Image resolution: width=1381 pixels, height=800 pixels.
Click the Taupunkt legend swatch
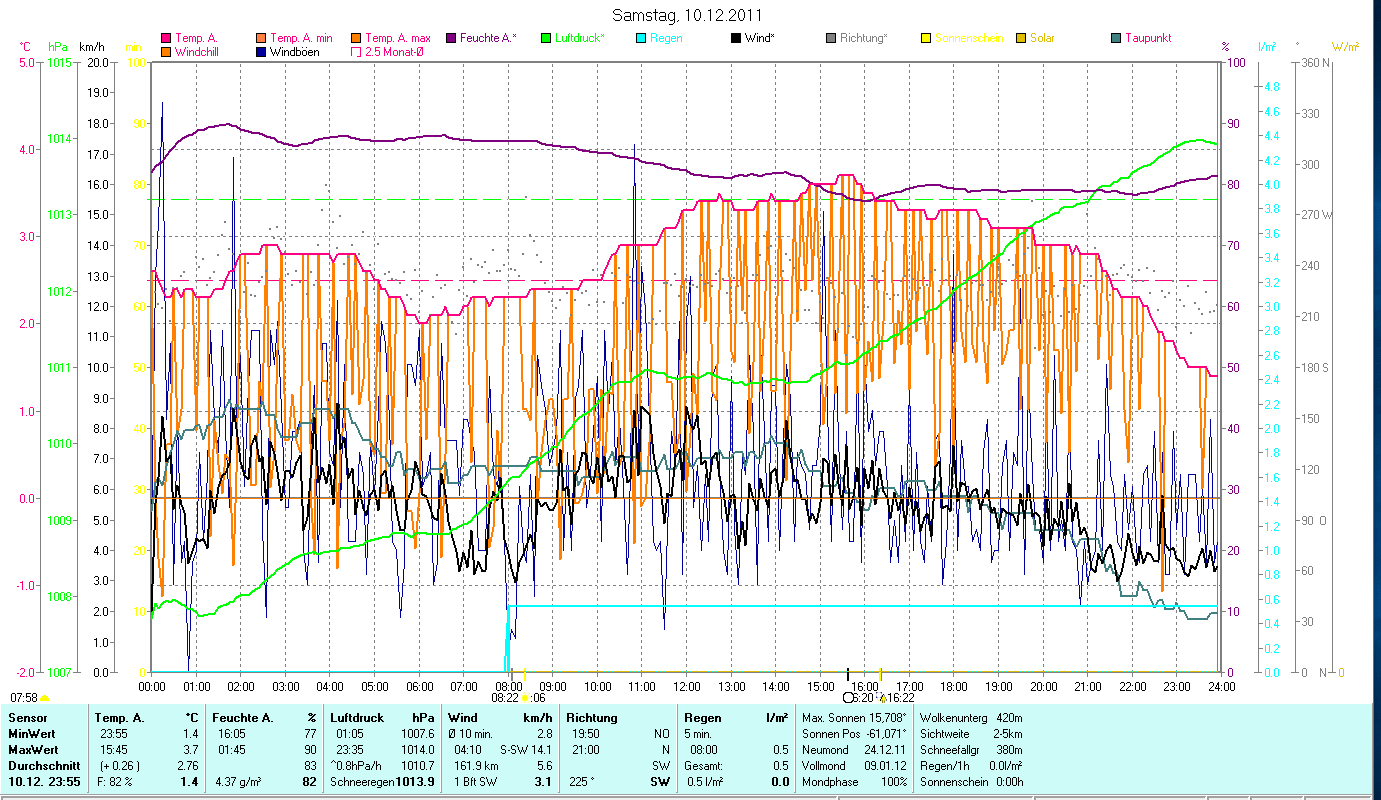click(1116, 39)
